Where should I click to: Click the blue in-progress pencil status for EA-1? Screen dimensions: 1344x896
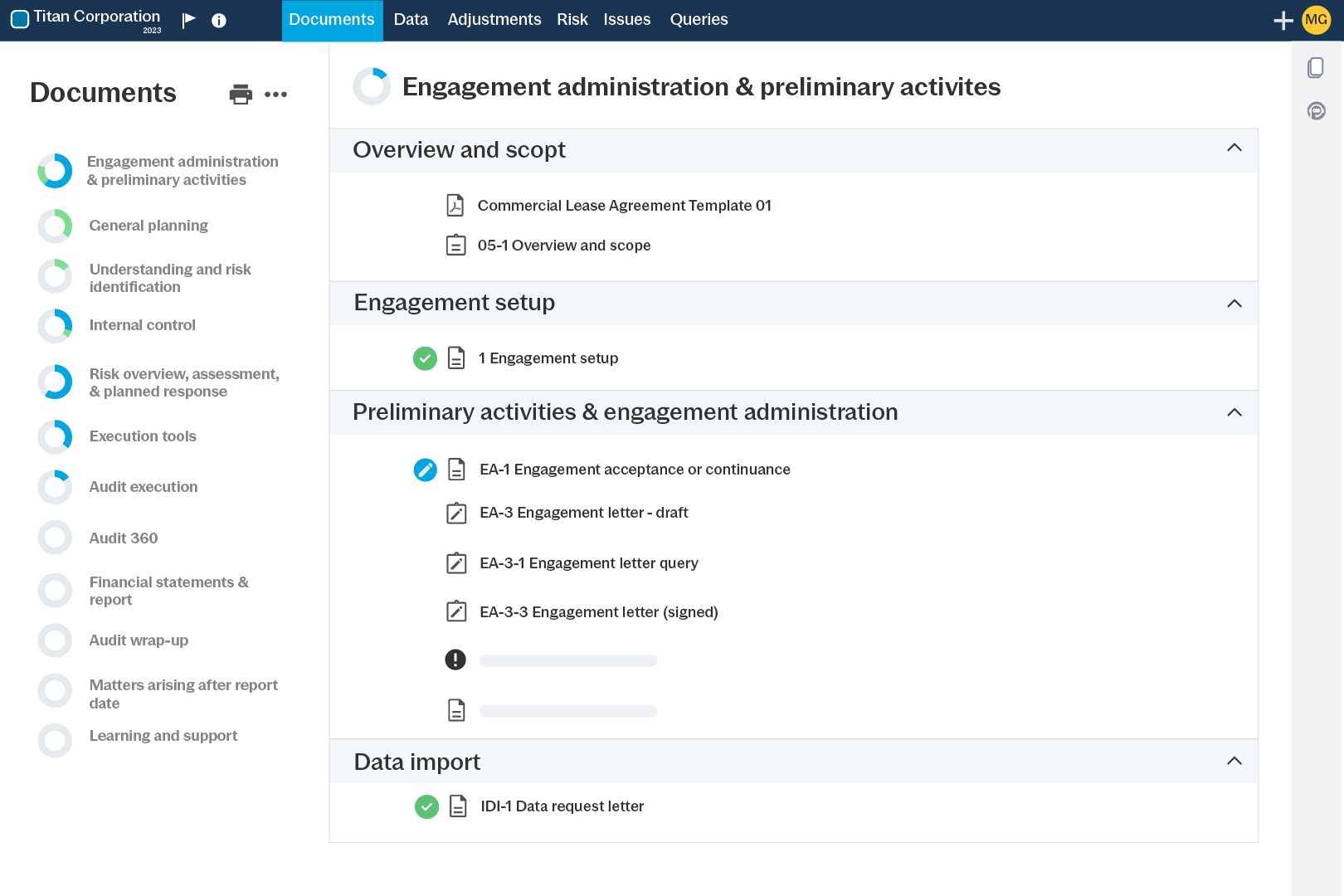[x=425, y=470]
